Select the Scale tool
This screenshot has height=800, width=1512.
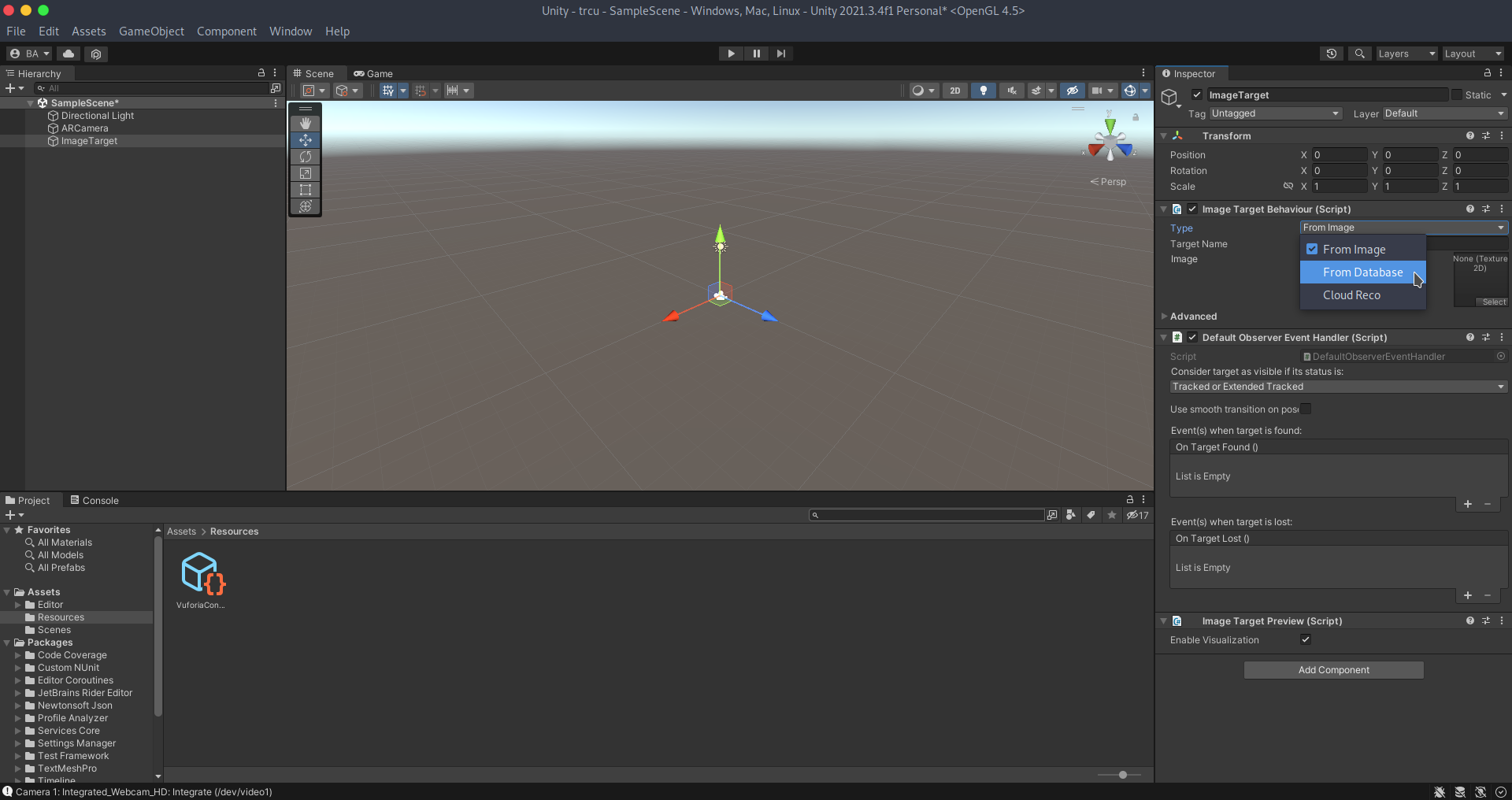point(306,173)
